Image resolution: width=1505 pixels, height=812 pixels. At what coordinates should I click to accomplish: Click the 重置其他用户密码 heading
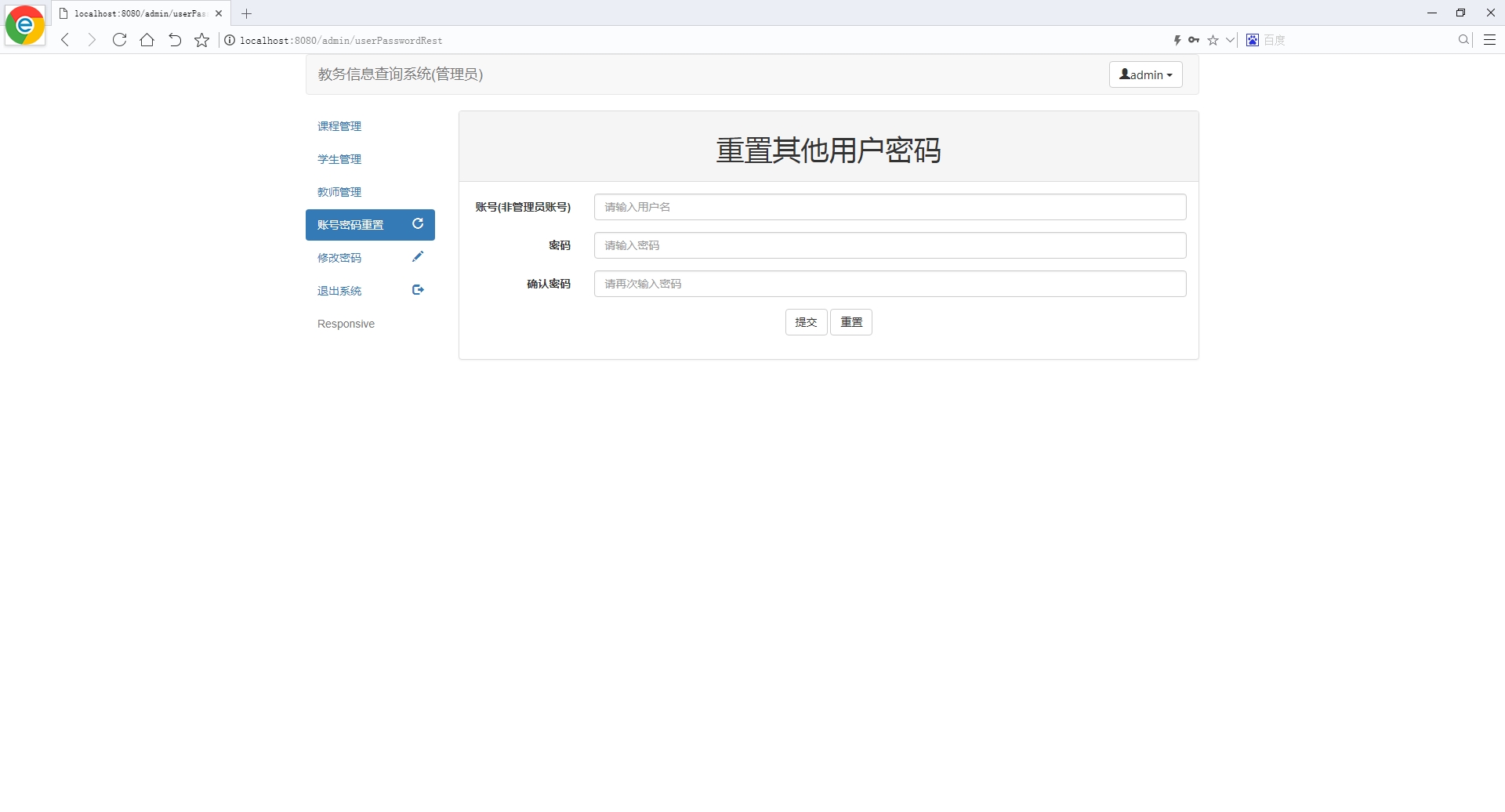(x=829, y=150)
